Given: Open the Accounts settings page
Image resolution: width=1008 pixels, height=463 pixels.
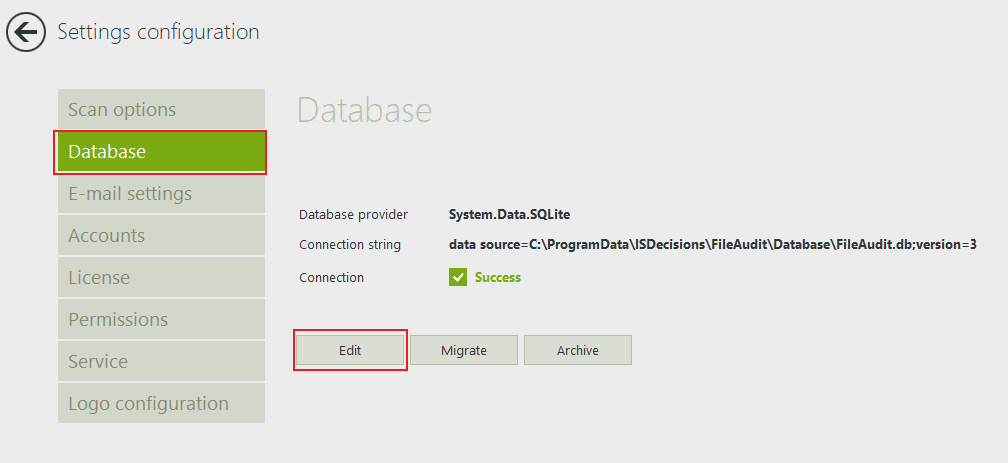Looking at the screenshot, I should click(x=161, y=236).
